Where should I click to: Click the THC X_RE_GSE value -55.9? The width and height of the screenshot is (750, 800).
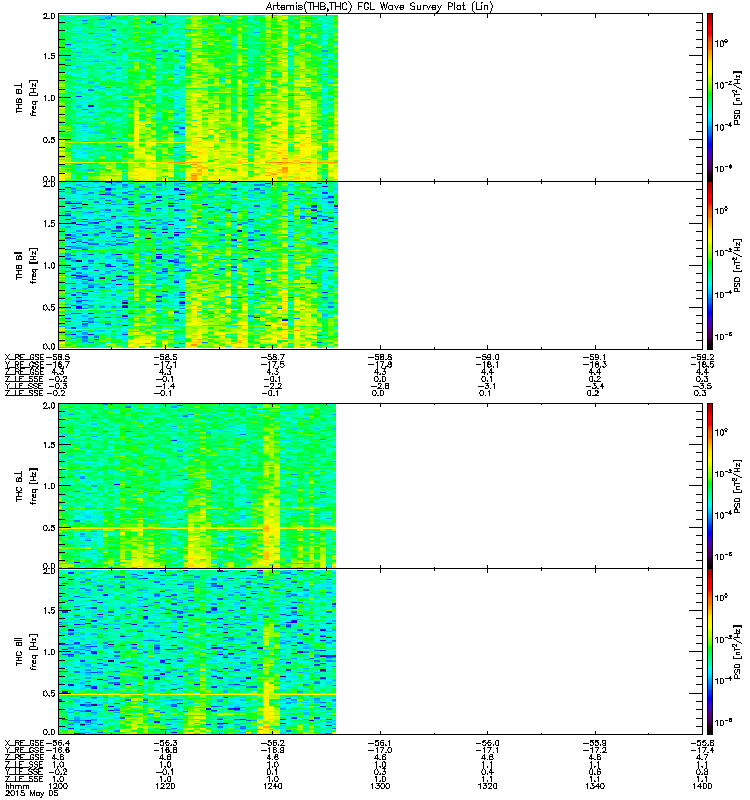595,743
